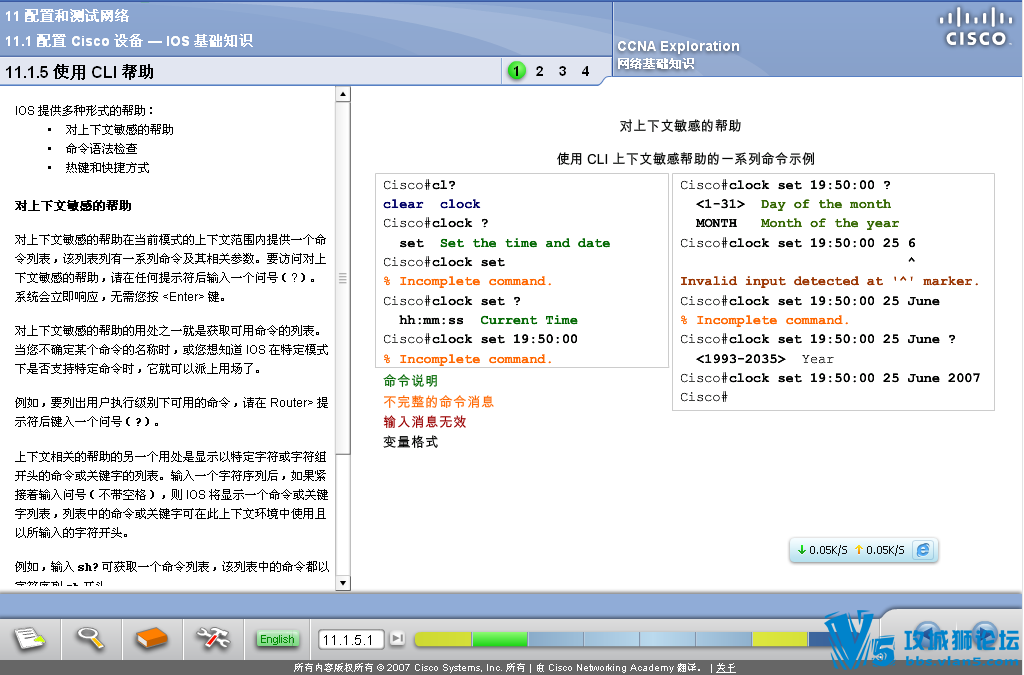The height and width of the screenshot is (675, 1024).
Task: Select the 变量格式 legend label
Action: point(410,442)
